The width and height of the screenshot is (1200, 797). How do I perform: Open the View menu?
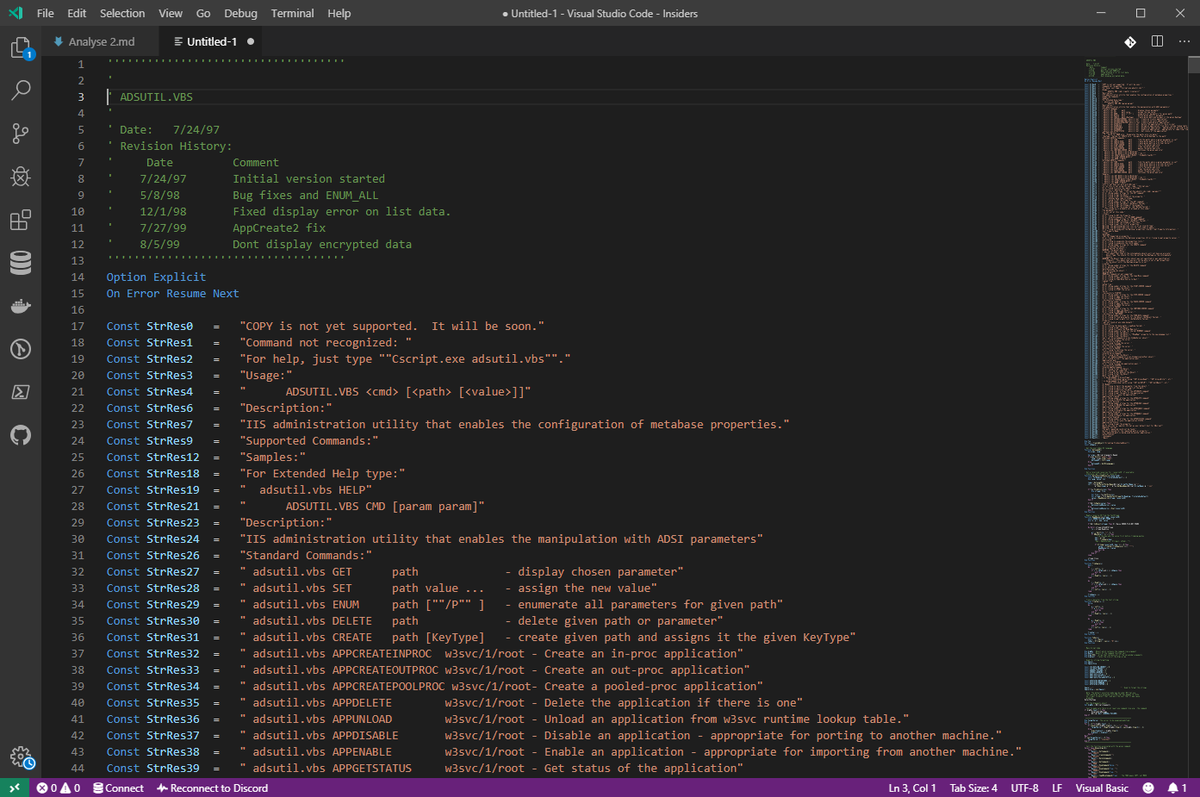pos(170,13)
